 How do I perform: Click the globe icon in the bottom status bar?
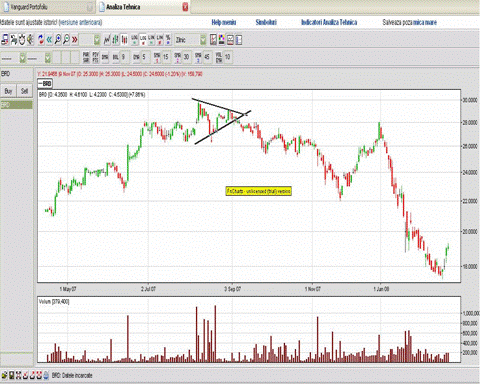point(46,376)
